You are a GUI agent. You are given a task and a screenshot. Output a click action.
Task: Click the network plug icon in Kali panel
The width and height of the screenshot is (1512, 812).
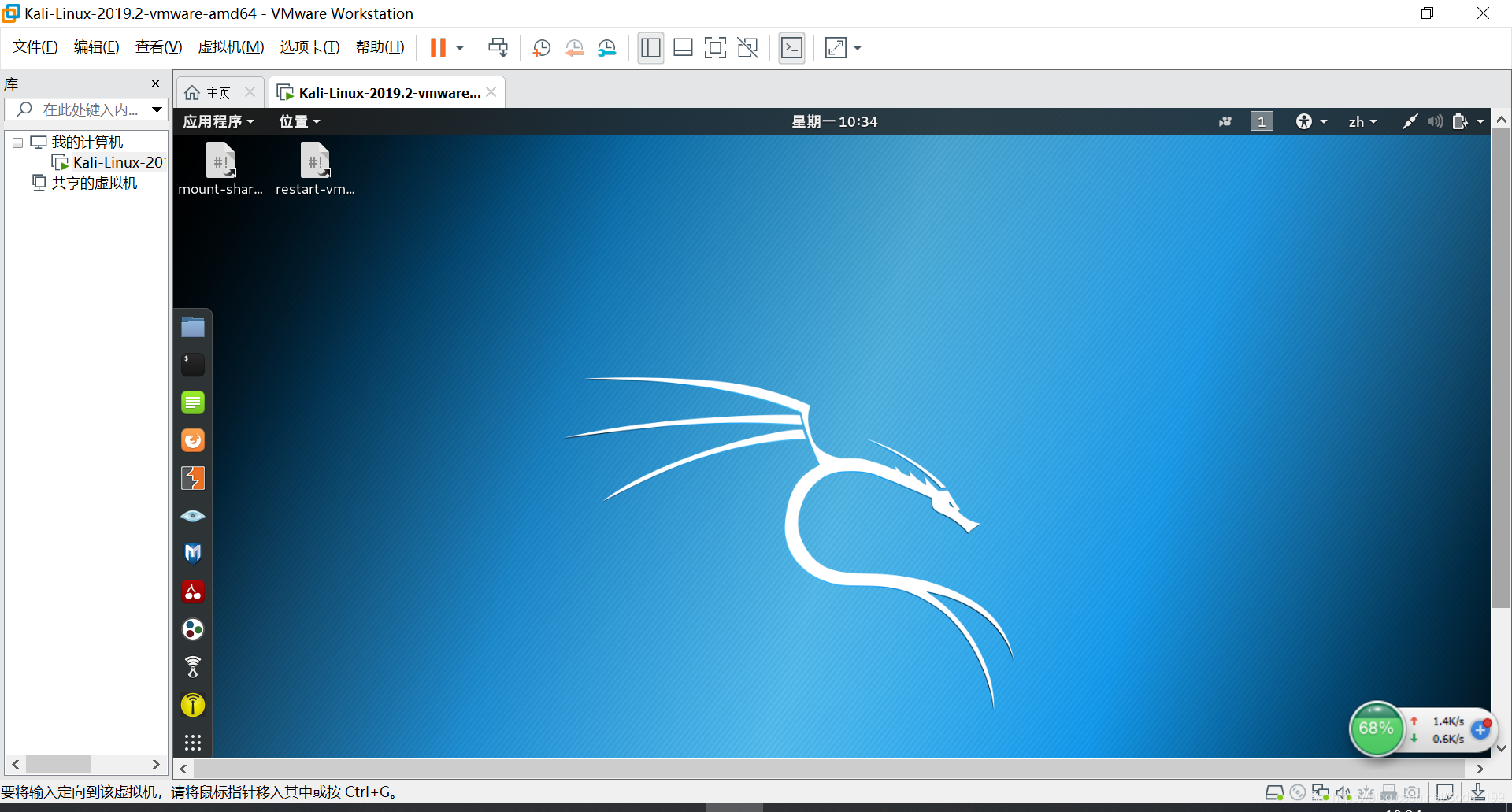1410,121
